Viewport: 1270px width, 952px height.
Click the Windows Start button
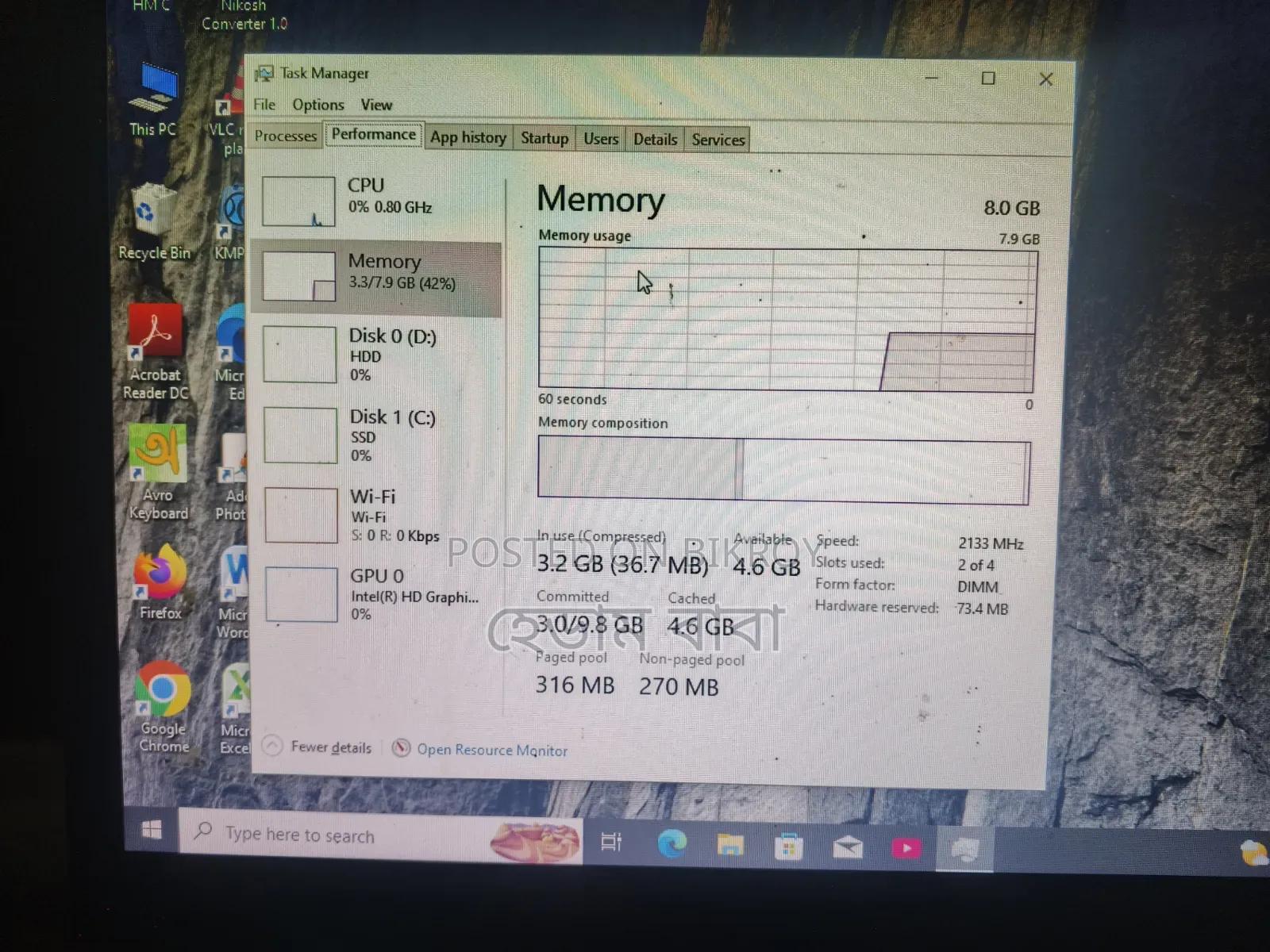(x=151, y=830)
